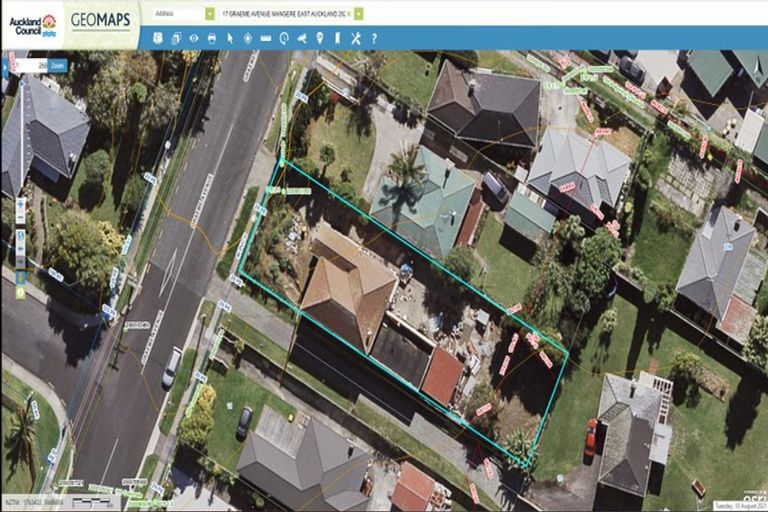Click the blue circular navigation icon
This screenshot has height=512, width=768.
(x=21, y=237)
